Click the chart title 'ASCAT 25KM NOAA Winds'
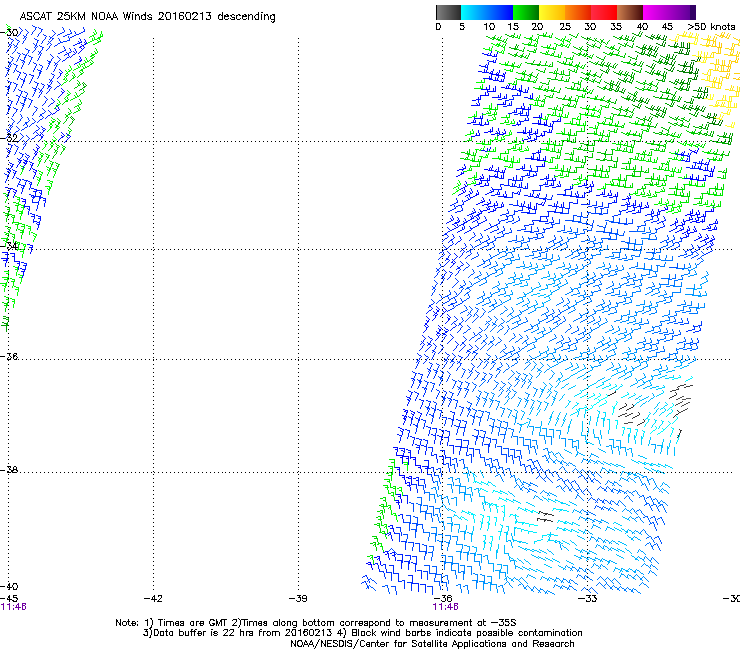The width and height of the screenshot is (740, 650). tap(87, 16)
